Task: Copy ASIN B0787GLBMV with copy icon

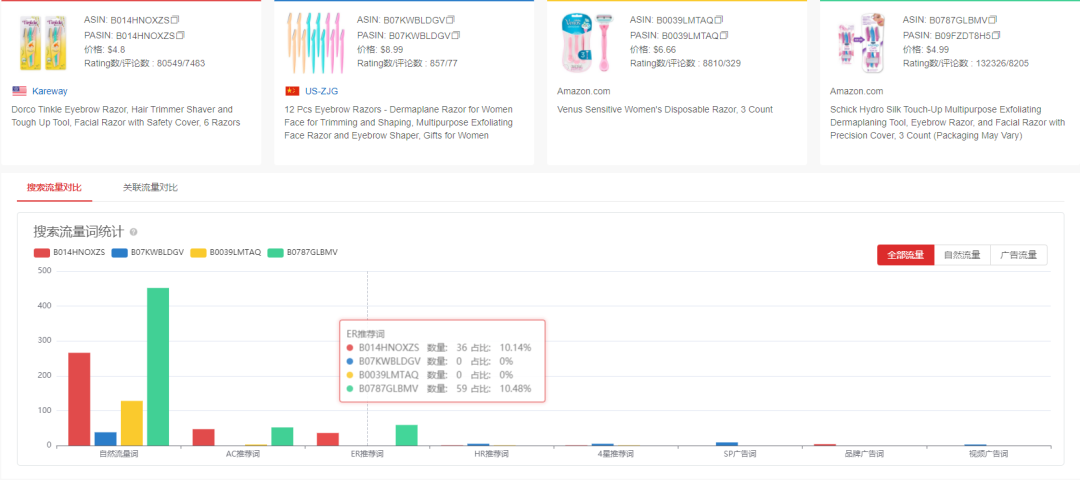Action: [994, 20]
